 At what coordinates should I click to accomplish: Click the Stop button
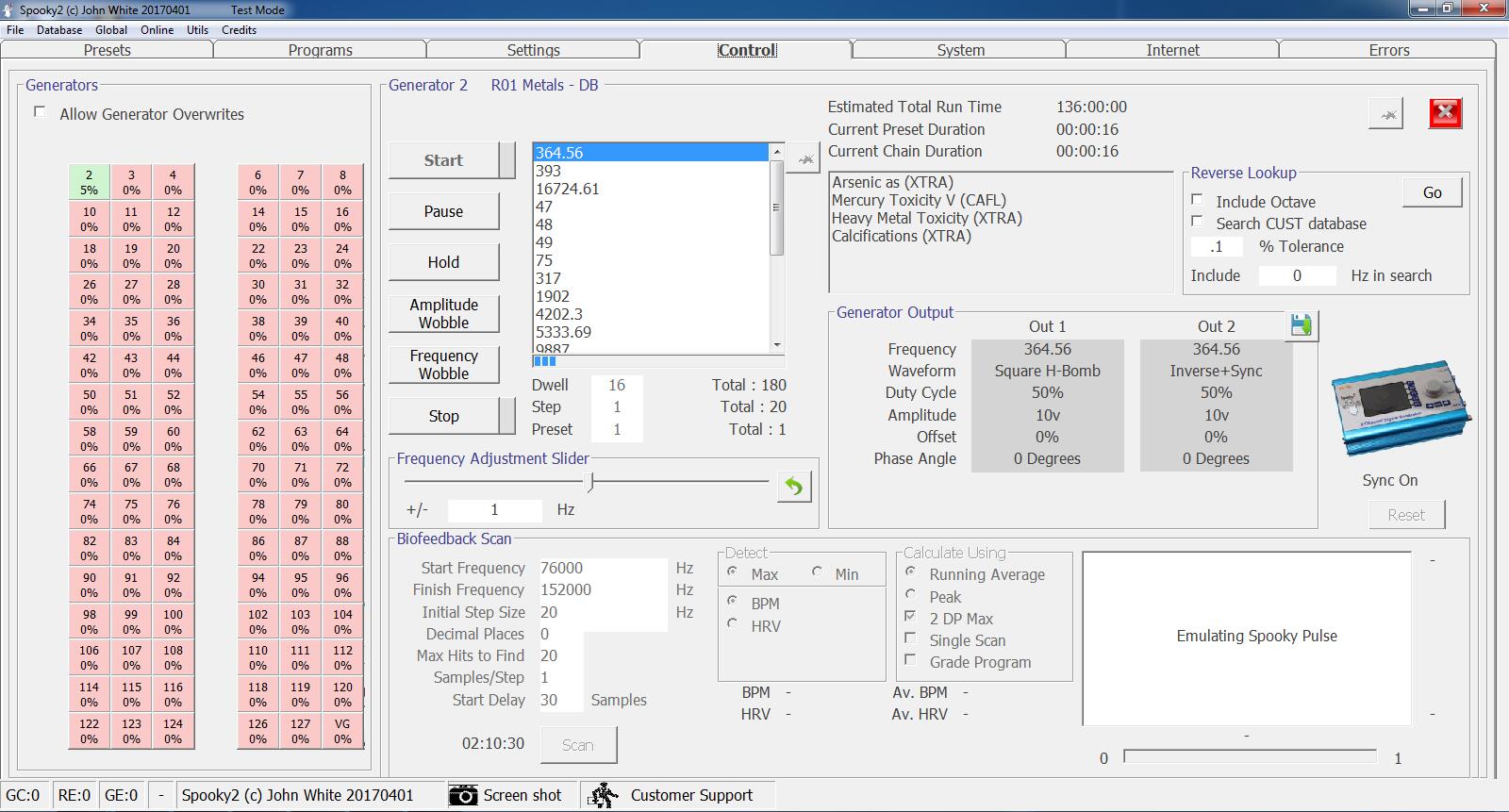click(443, 416)
